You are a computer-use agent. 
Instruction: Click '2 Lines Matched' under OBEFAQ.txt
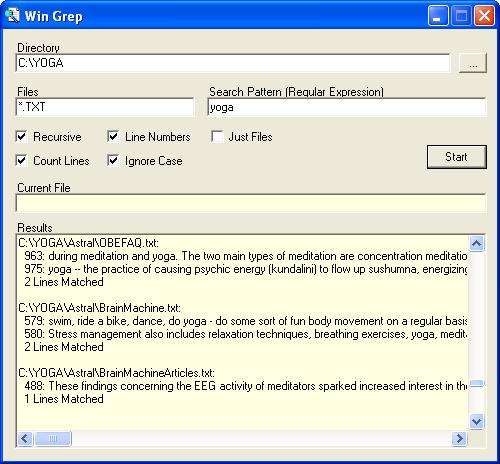pyautogui.click(x=64, y=282)
